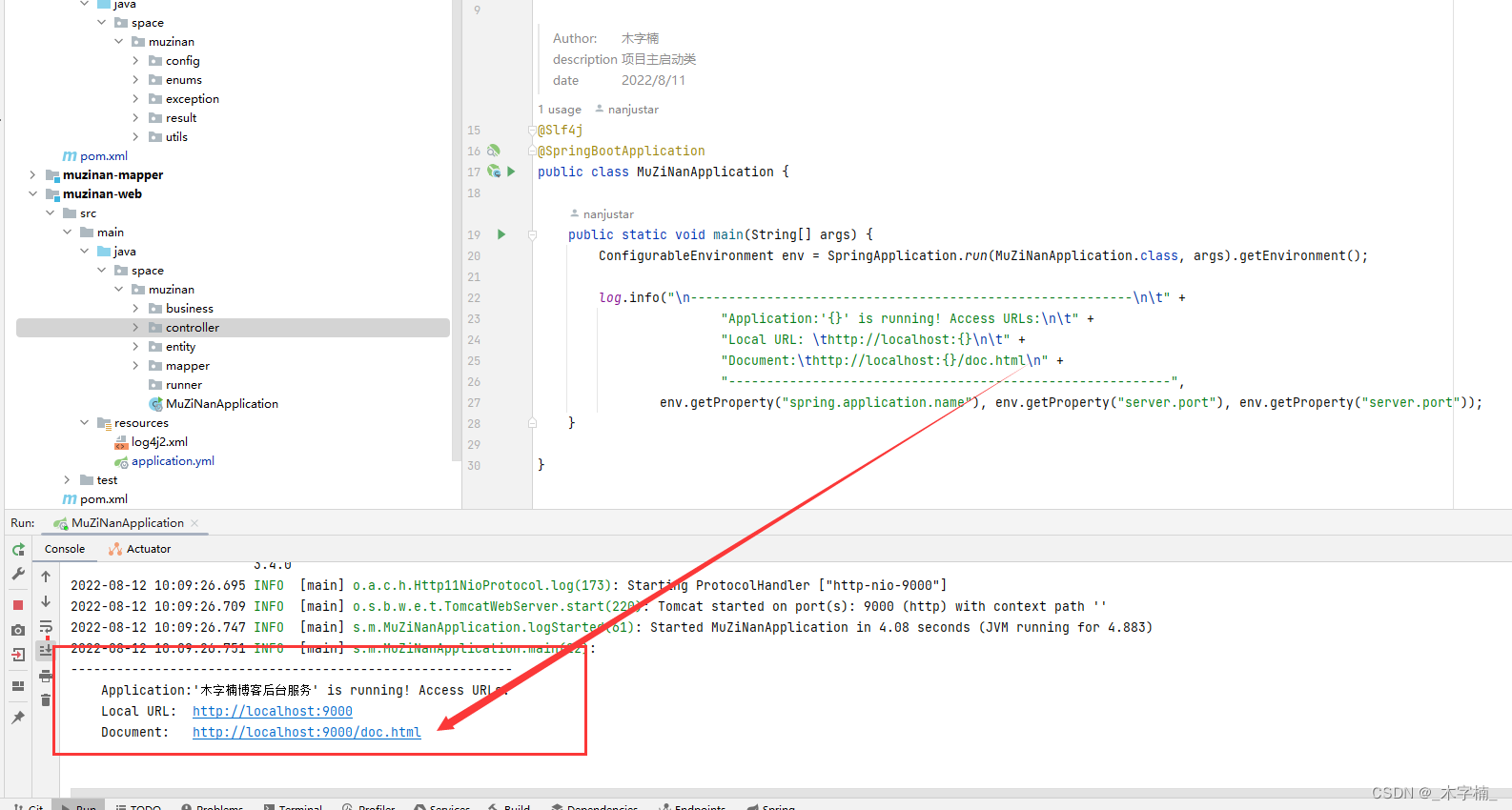Viewport: 1512px width, 810px height.
Task: Expand the business package
Action: click(x=136, y=309)
